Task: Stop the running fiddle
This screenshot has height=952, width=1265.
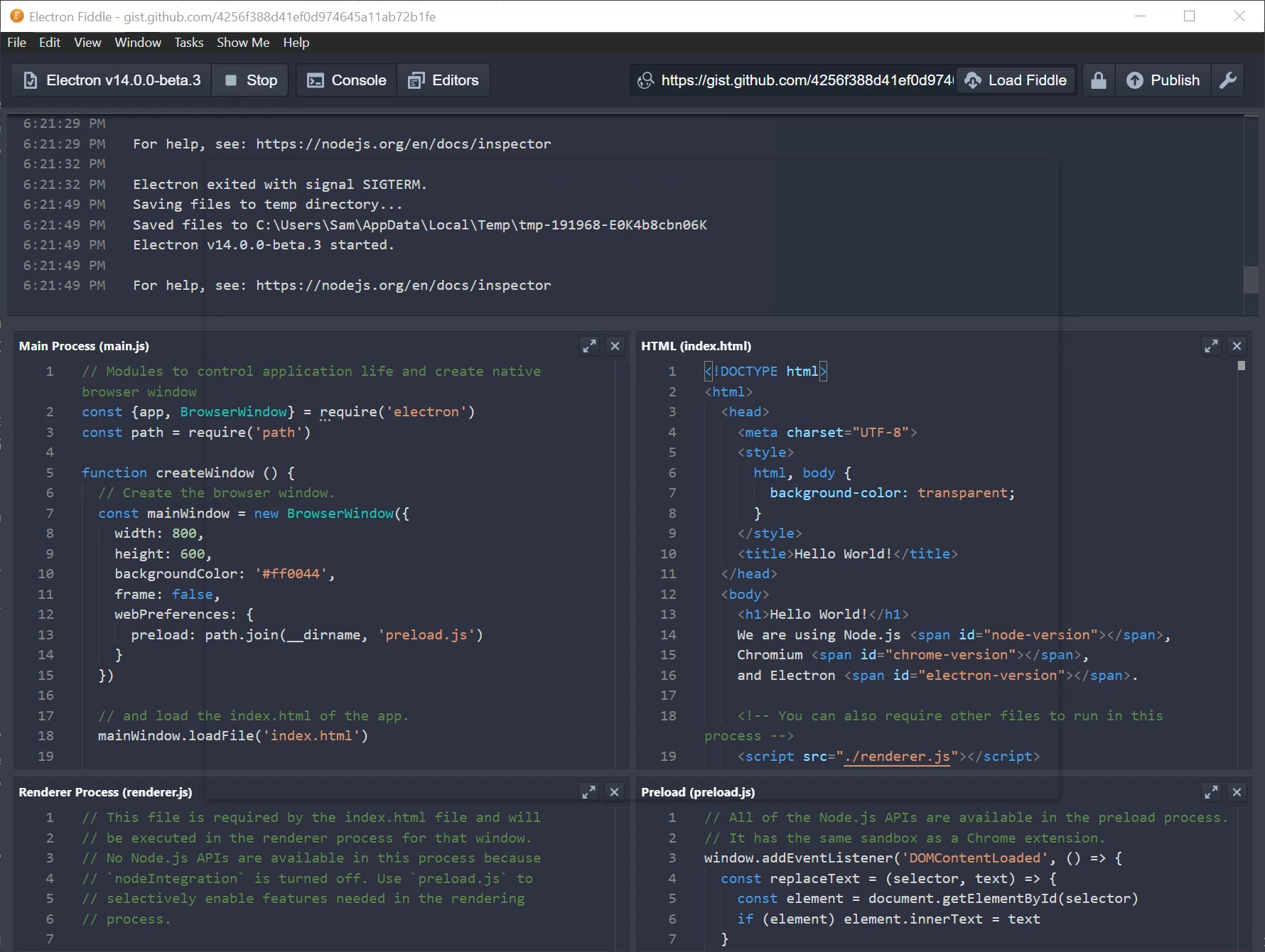Action: pyautogui.click(x=250, y=80)
